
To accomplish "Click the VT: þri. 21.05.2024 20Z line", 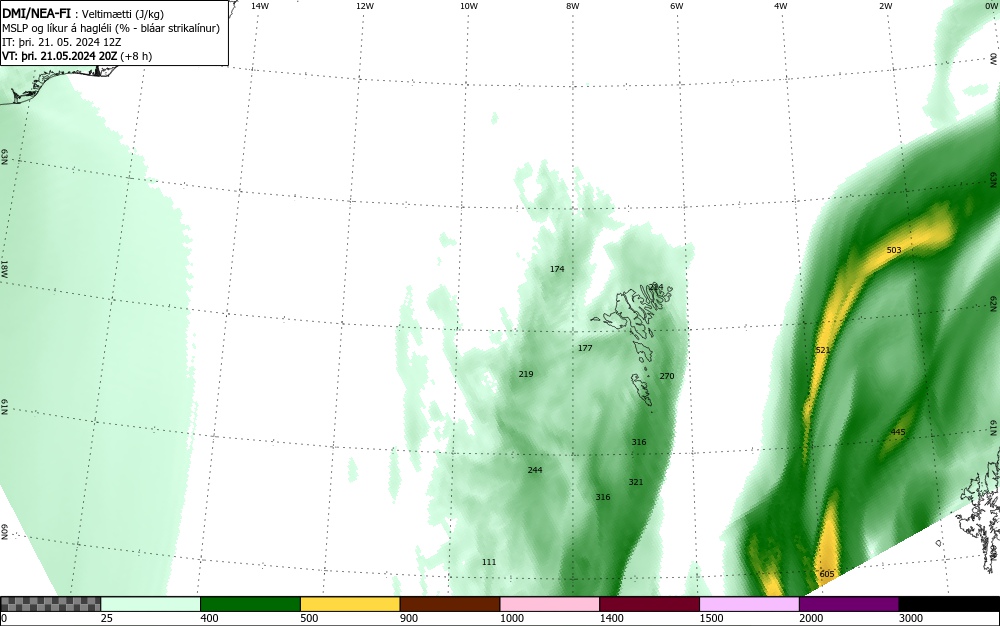I will [x=77, y=56].
